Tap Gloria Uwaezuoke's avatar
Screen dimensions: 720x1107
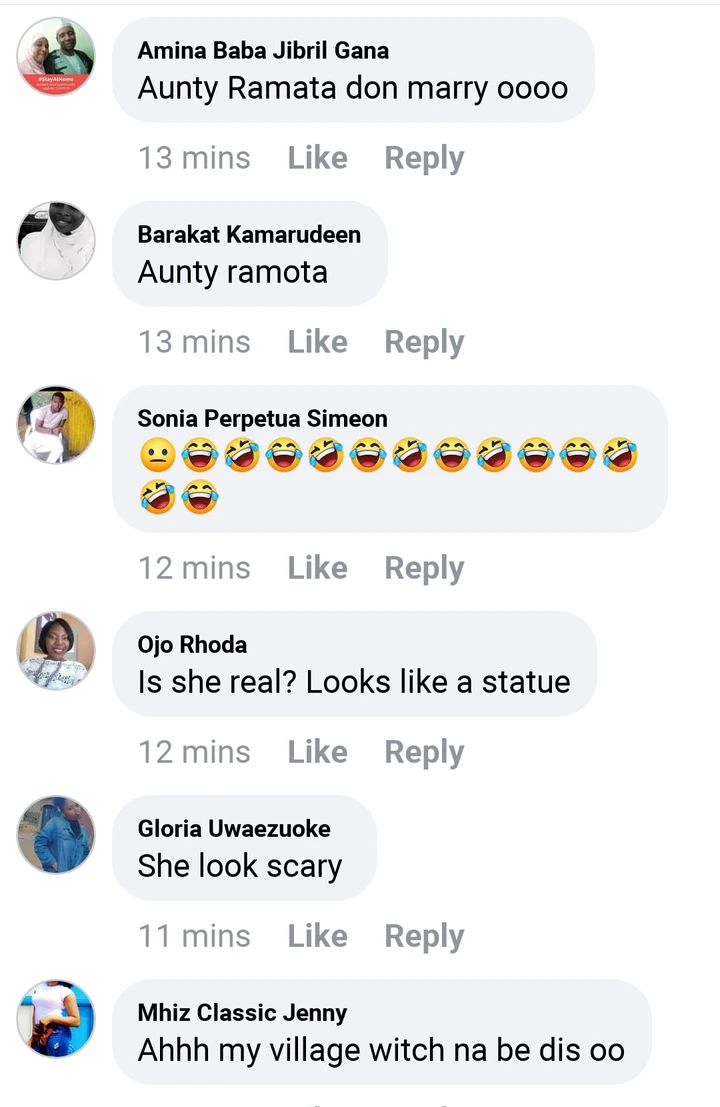click(56, 835)
